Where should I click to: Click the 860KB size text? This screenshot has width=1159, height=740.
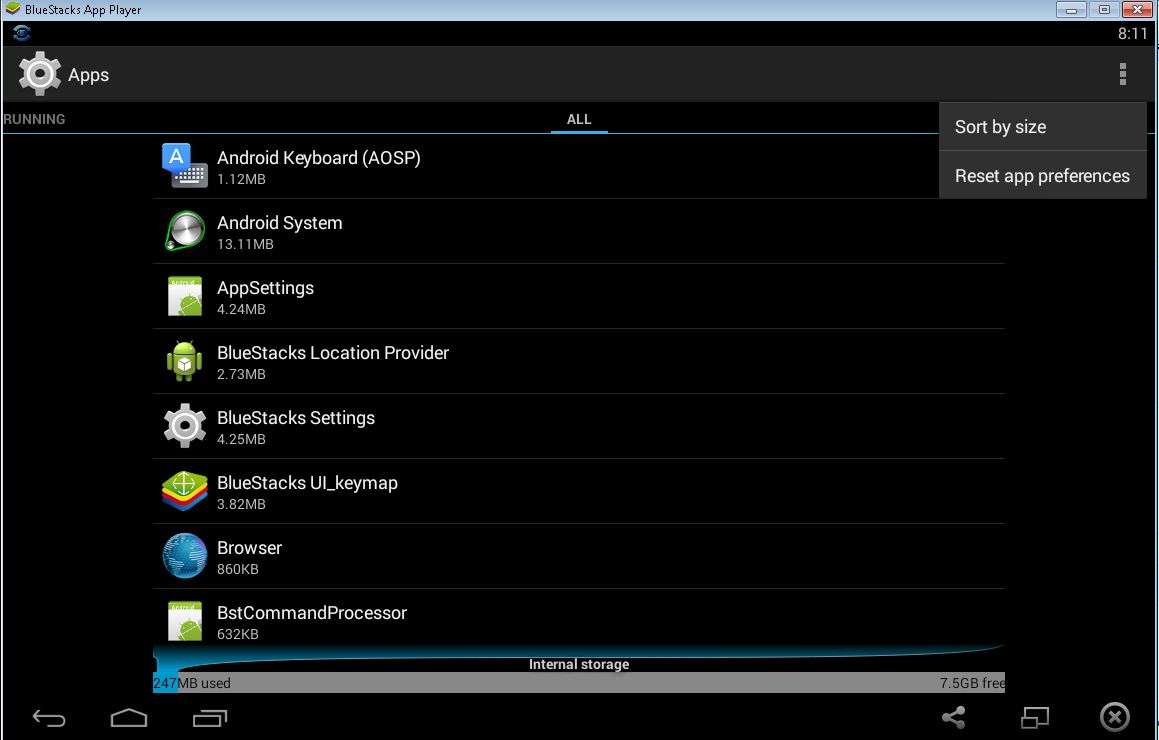[237, 569]
